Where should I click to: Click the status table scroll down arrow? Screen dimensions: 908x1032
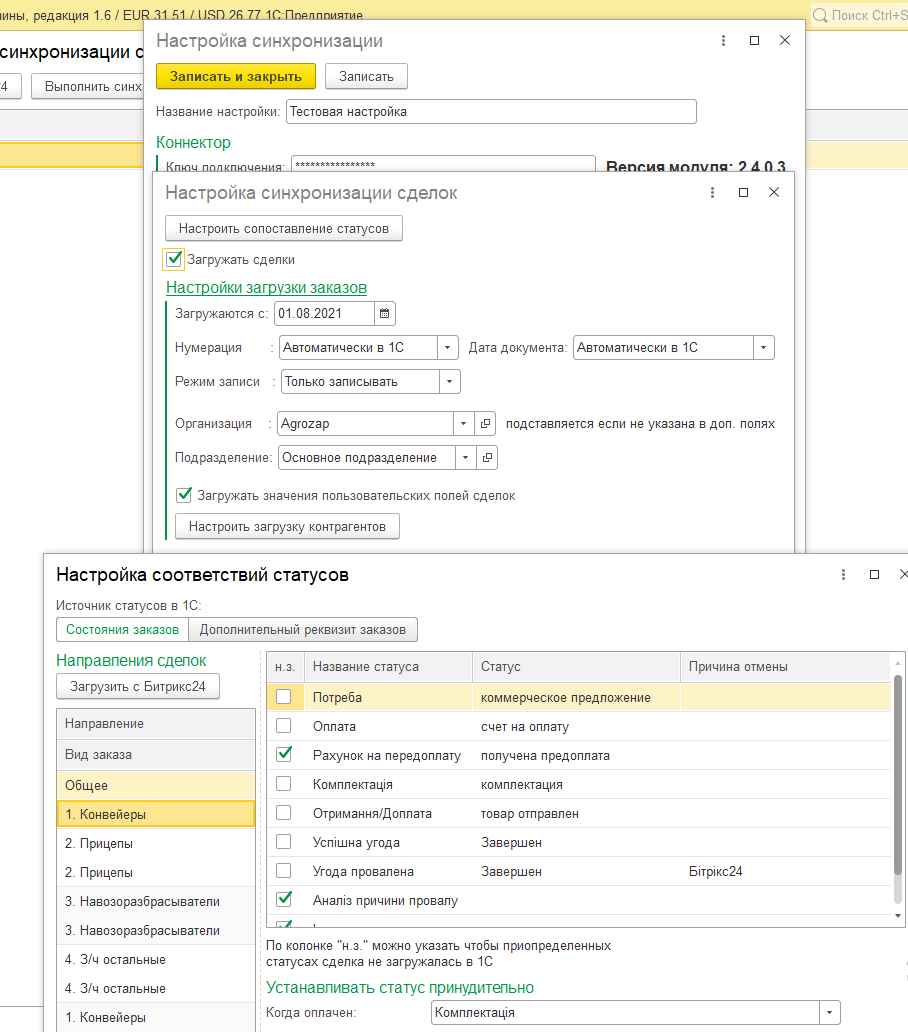[x=897, y=916]
